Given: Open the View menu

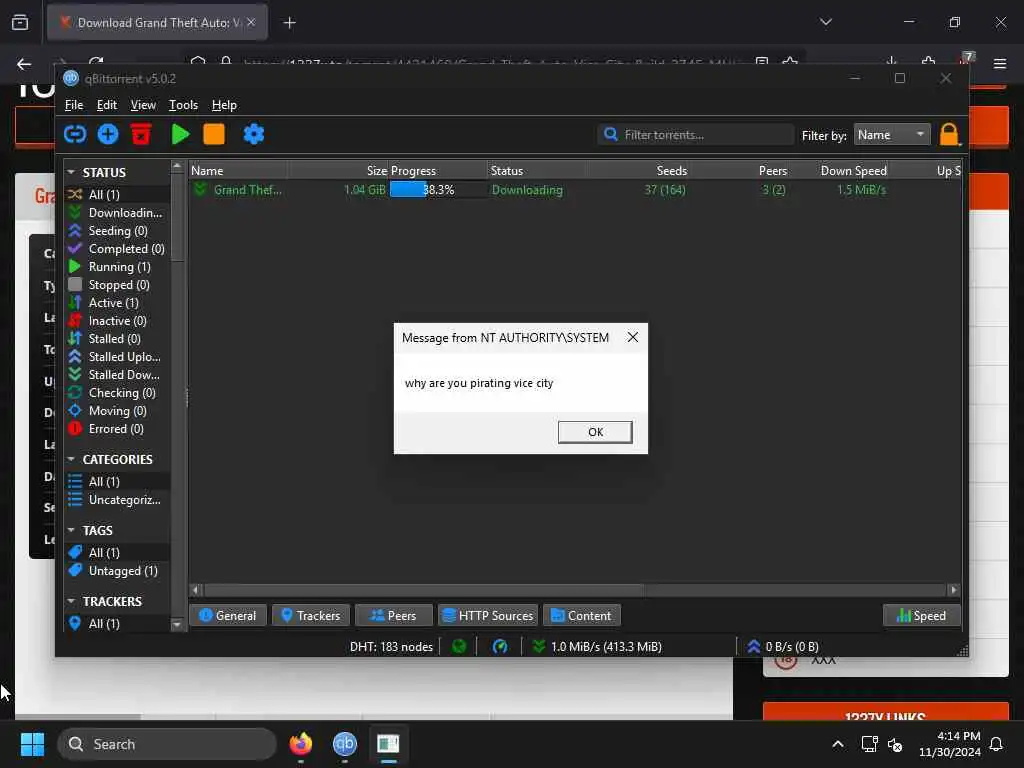Looking at the screenshot, I should [143, 104].
